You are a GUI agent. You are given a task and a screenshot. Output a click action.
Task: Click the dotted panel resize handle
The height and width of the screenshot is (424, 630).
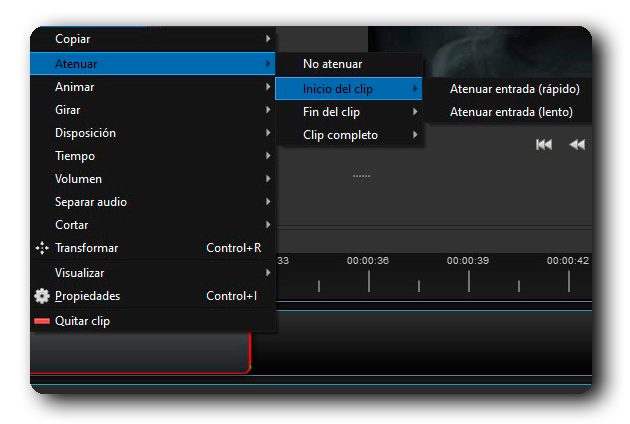[362, 176]
